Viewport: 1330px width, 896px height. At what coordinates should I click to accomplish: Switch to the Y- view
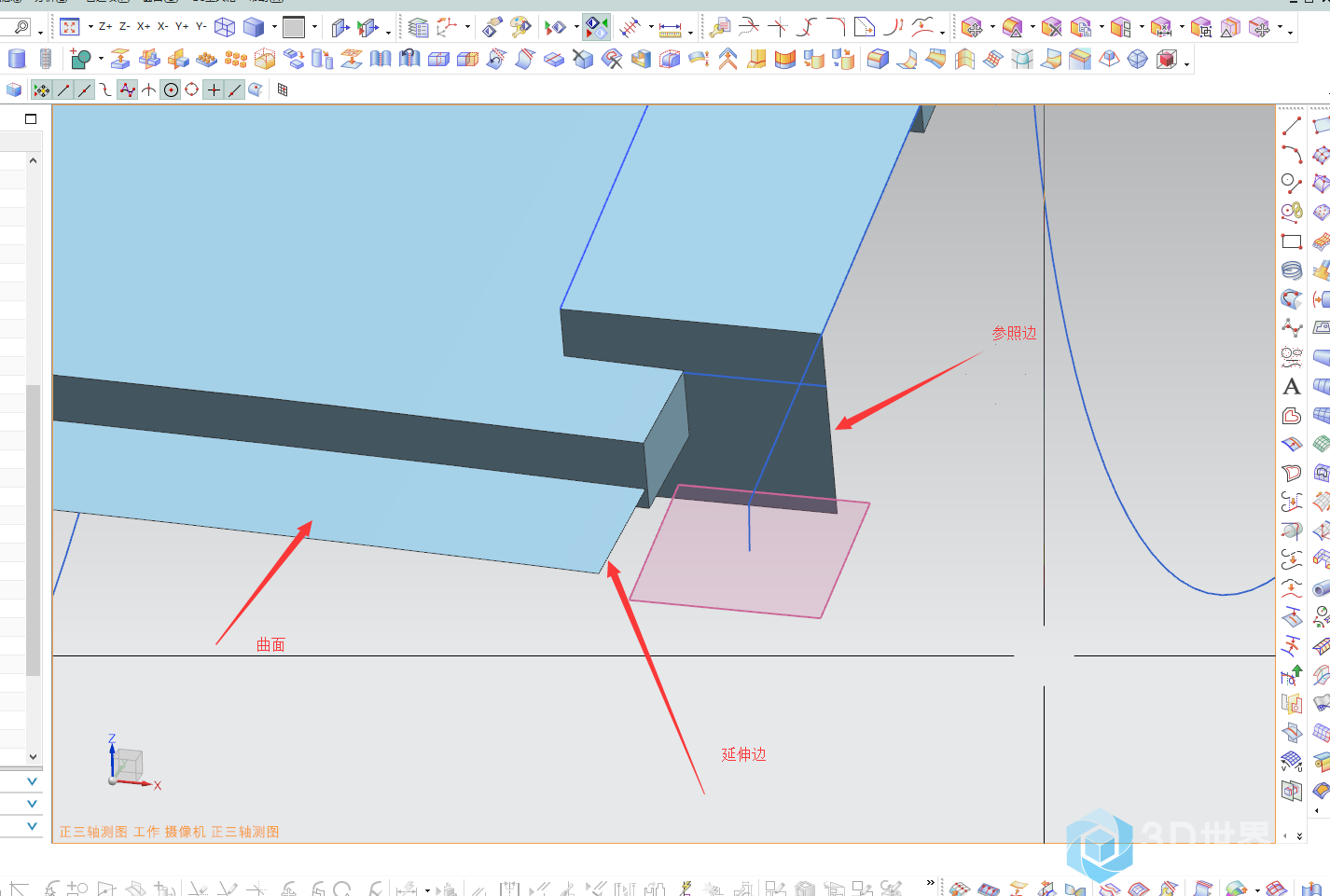(x=201, y=27)
